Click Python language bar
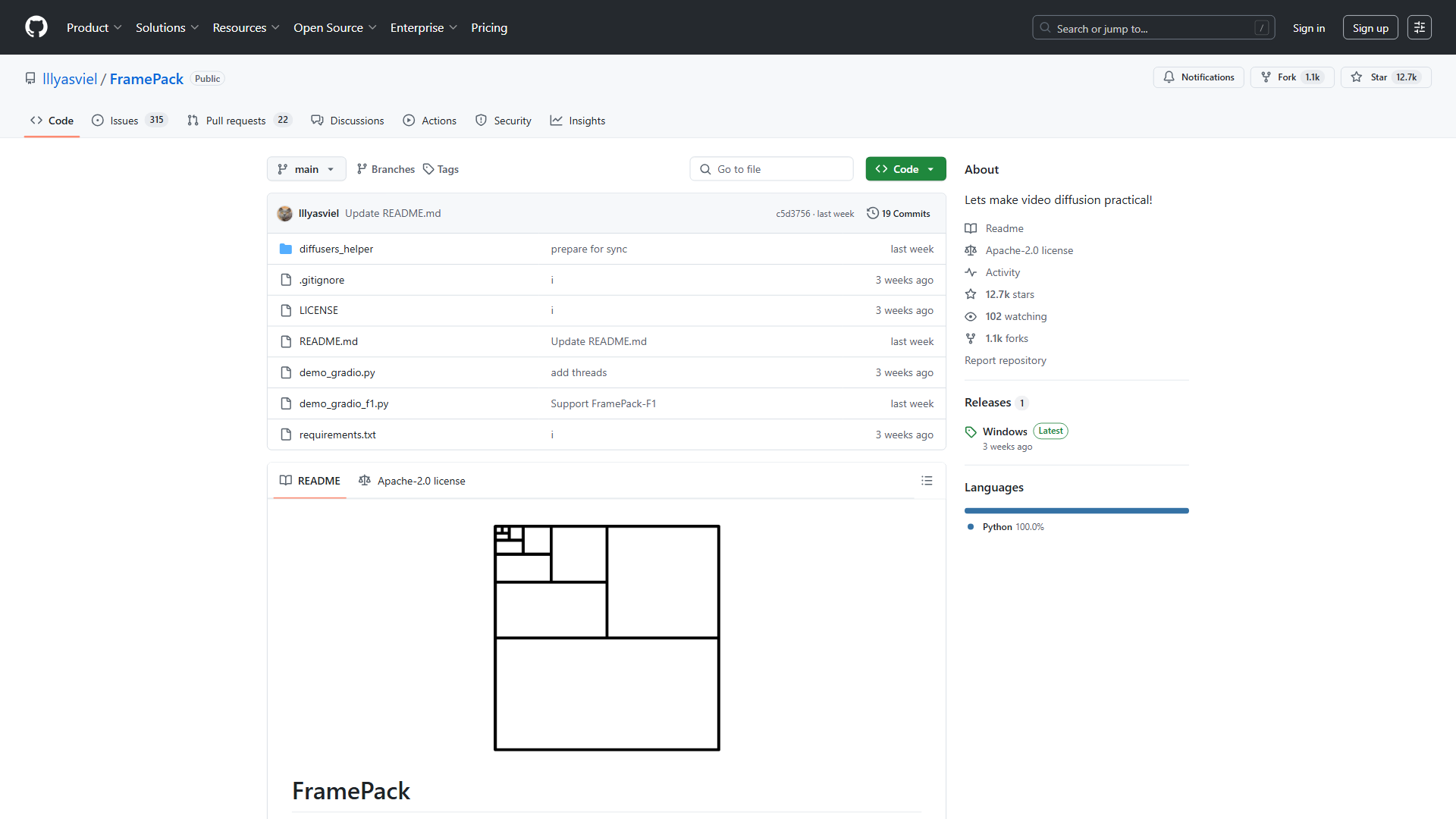This screenshot has height=819, width=1456. [x=1077, y=511]
